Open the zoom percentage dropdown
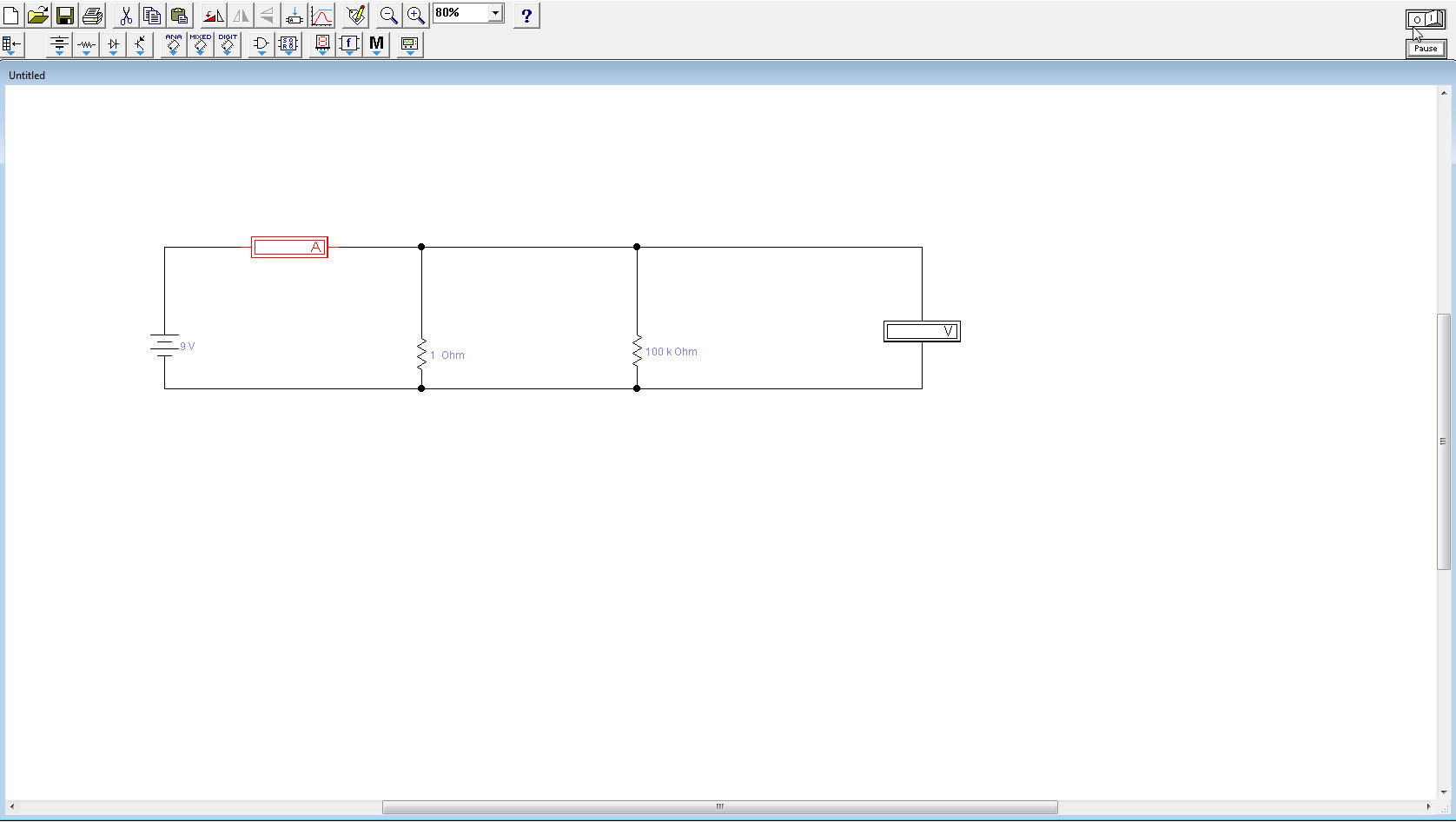Image resolution: width=1456 pixels, height=822 pixels. [x=495, y=13]
